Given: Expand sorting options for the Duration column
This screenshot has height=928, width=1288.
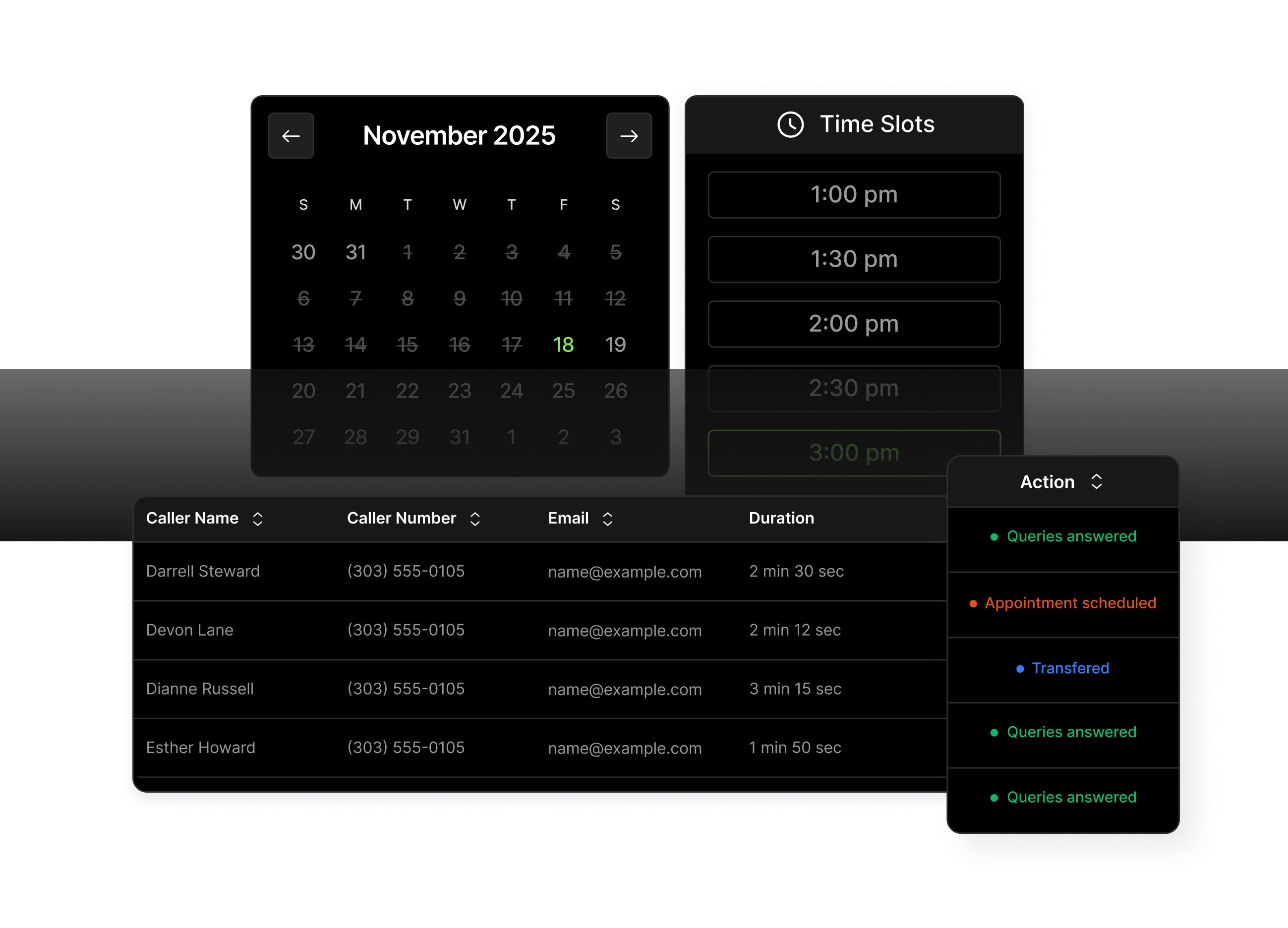Looking at the screenshot, I should tap(781, 518).
